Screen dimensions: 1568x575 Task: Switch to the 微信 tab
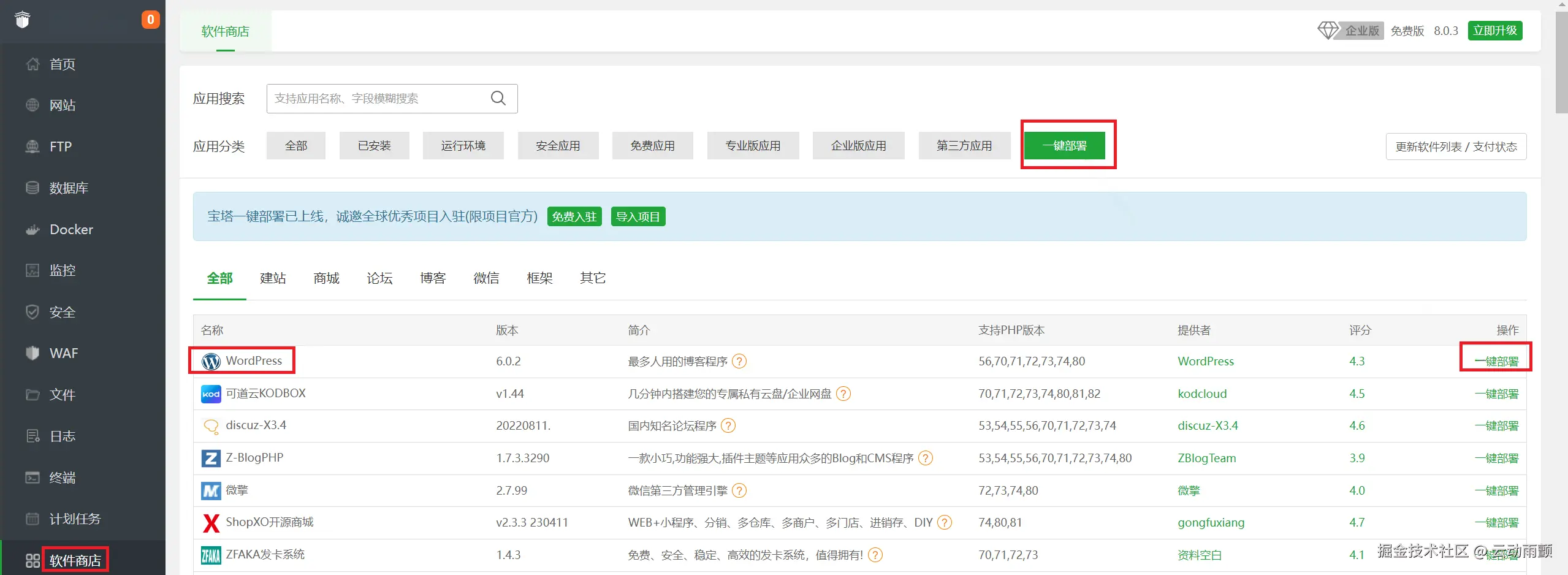coord(486,278)
